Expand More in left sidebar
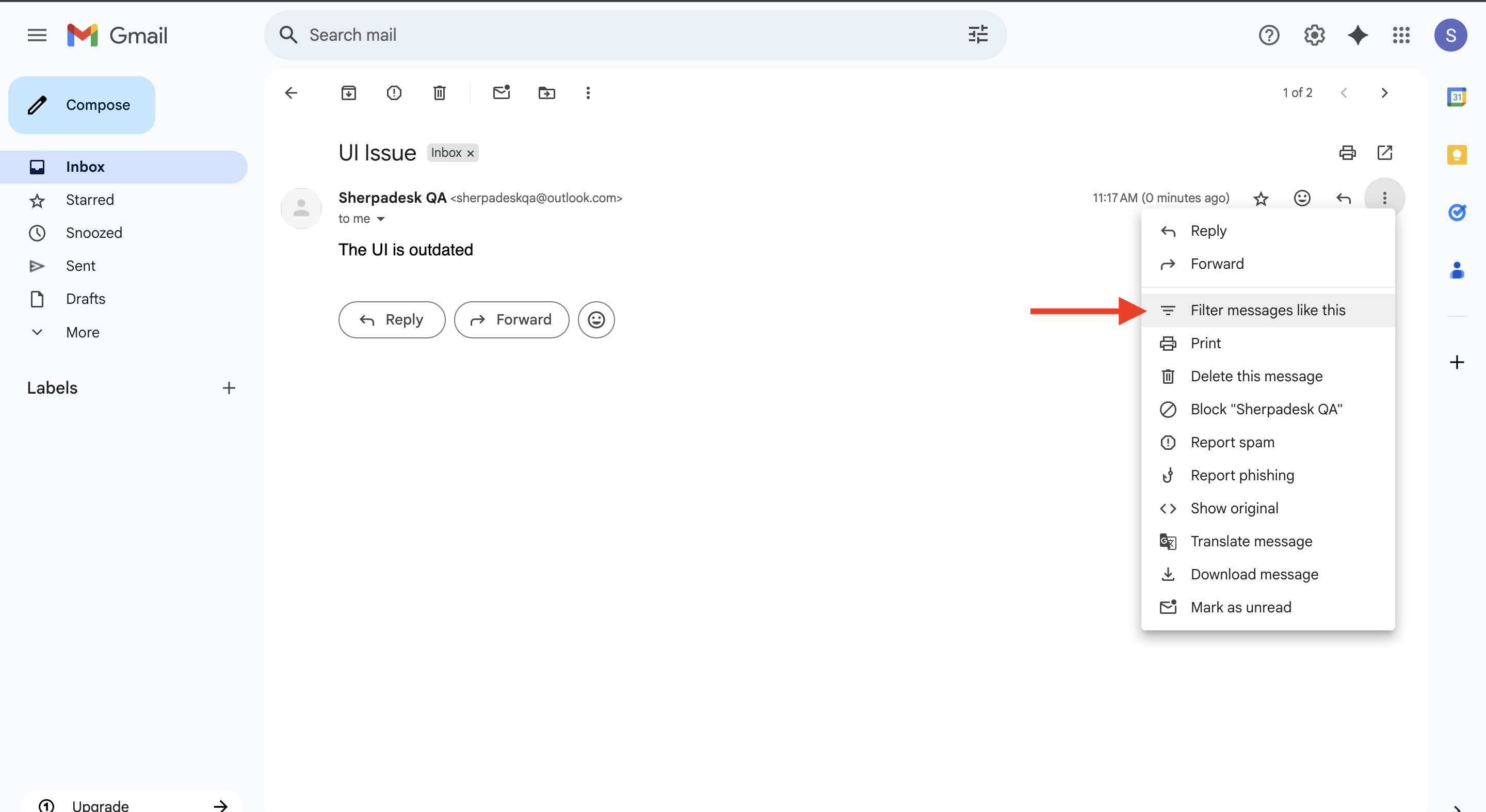Image resolution: width=1486 pixels, height=812 pixels. (x=83, y=332)
